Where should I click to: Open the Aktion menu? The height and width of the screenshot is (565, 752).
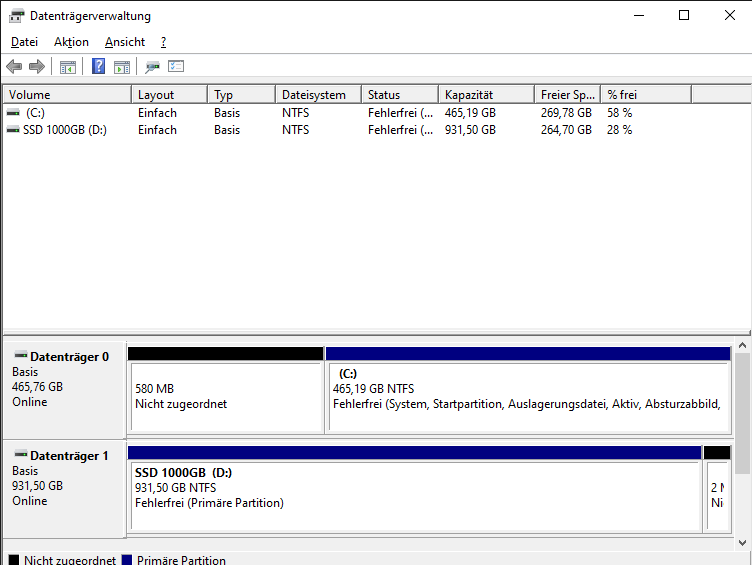[71, 42]
